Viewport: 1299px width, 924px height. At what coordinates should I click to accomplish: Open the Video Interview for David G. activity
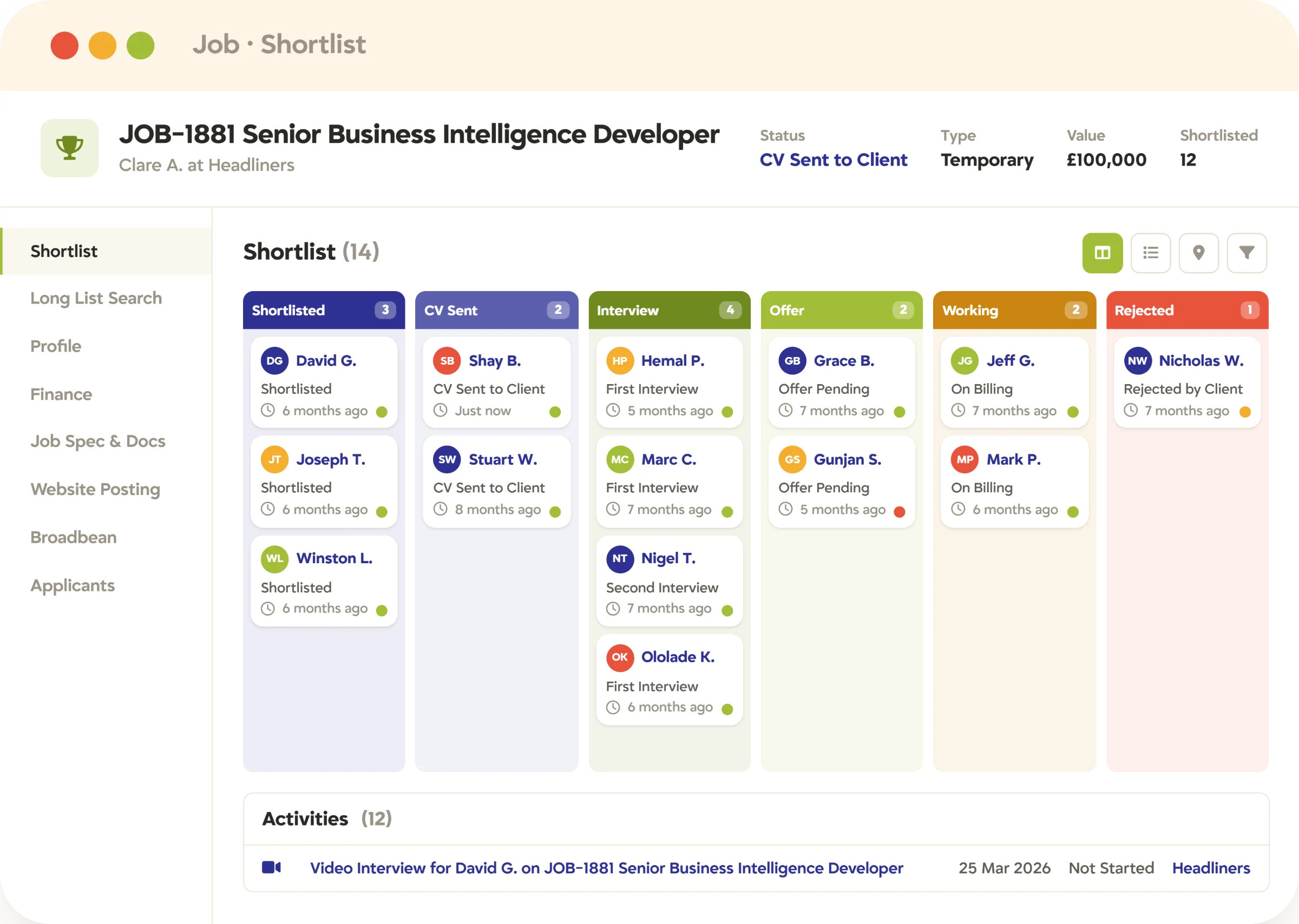(x=606, y=868)
